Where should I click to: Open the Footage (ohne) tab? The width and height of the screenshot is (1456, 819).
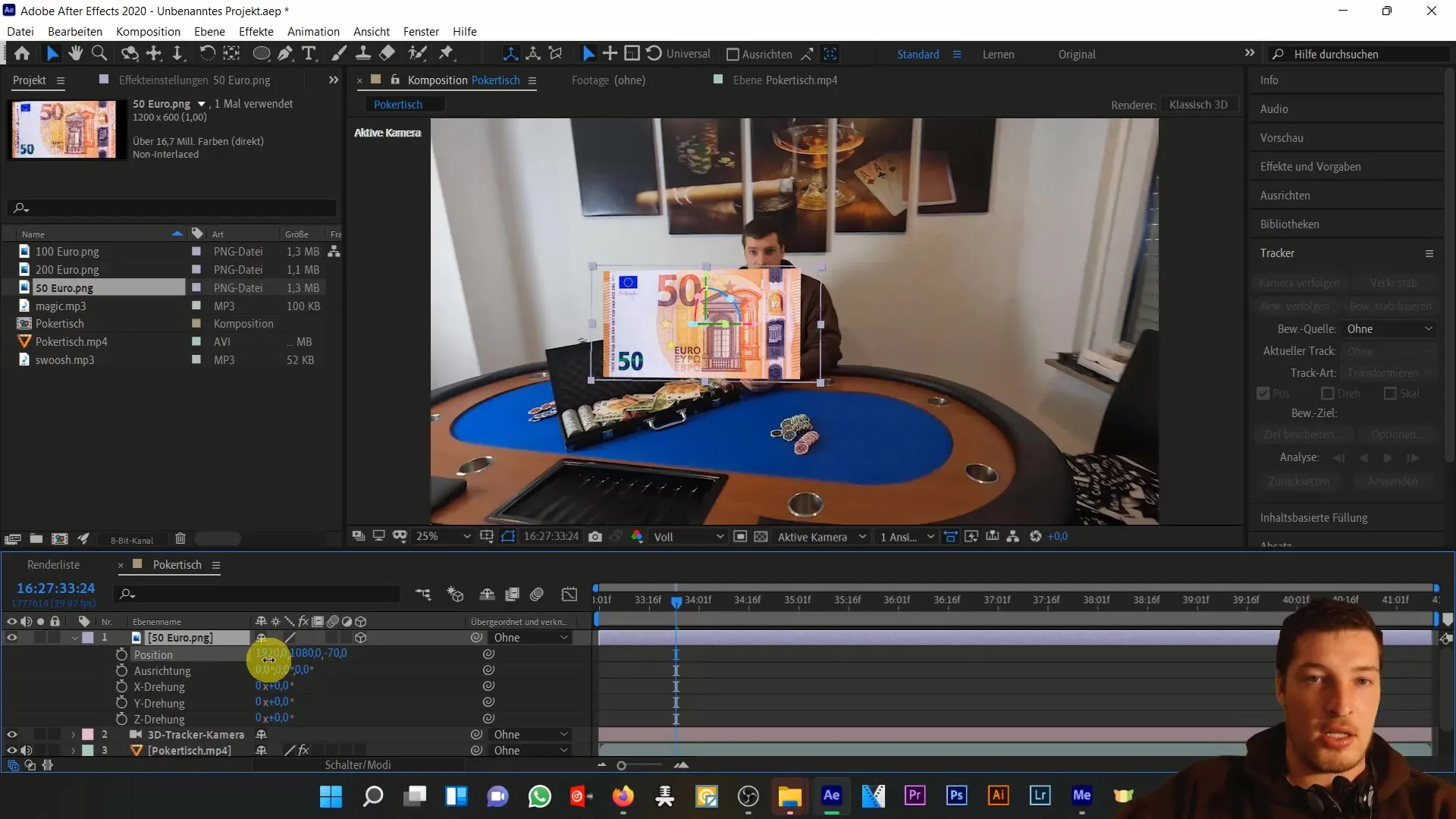tap(608, 80)
